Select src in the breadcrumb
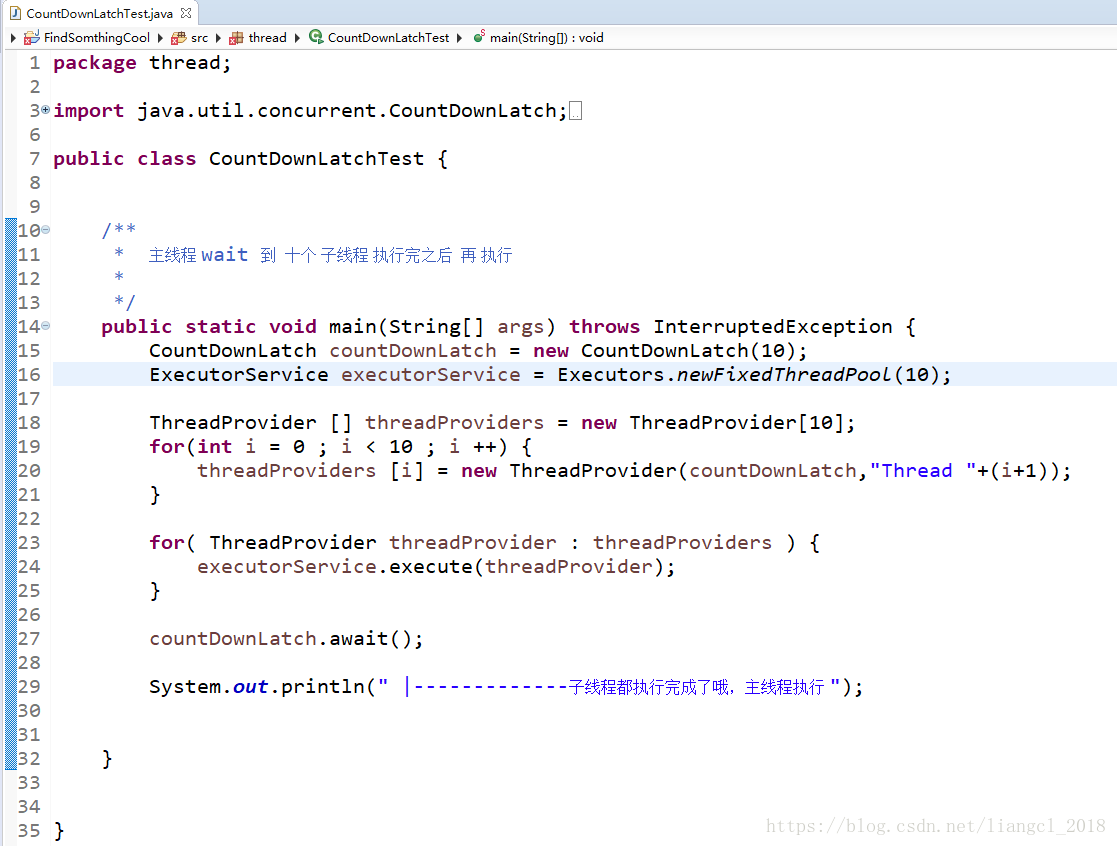 click(x=199, y=38)
